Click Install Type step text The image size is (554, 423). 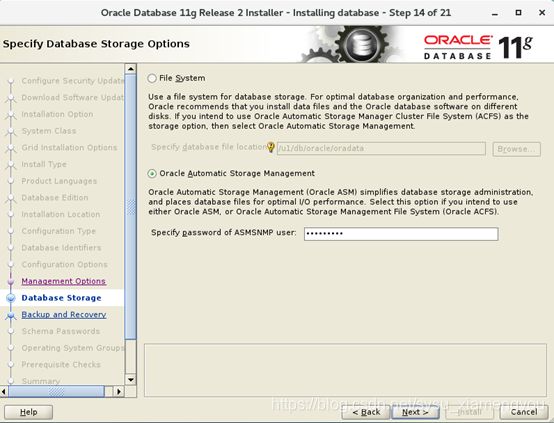[44, 164]
